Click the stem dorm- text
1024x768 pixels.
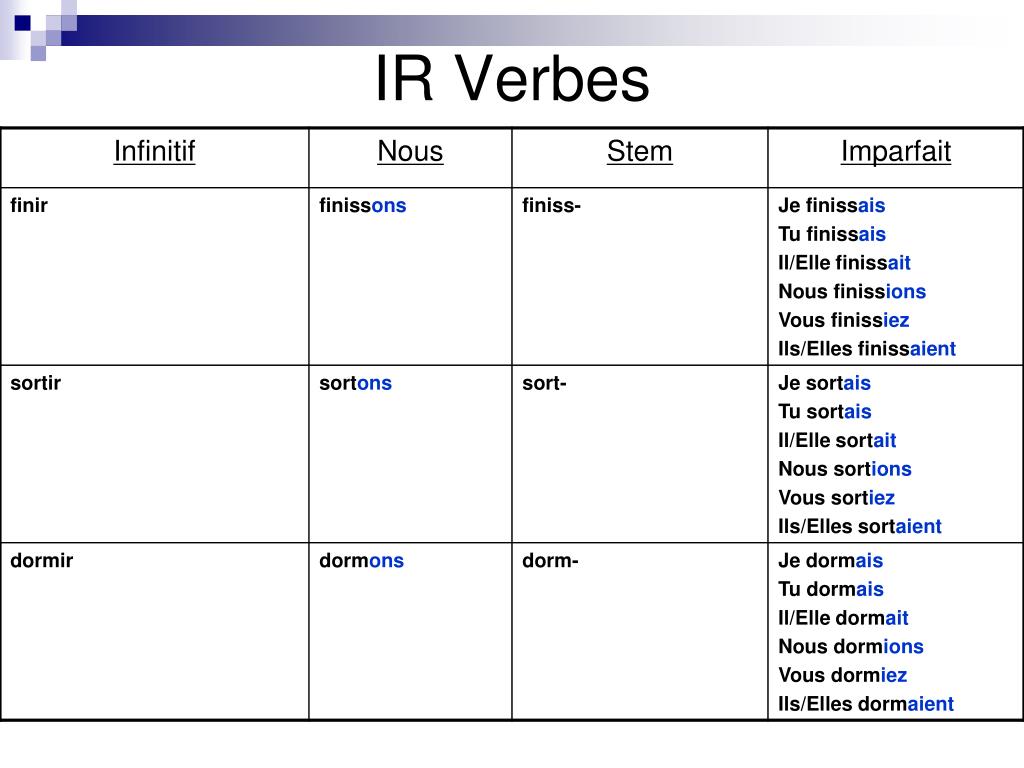(x=550, y=560)
